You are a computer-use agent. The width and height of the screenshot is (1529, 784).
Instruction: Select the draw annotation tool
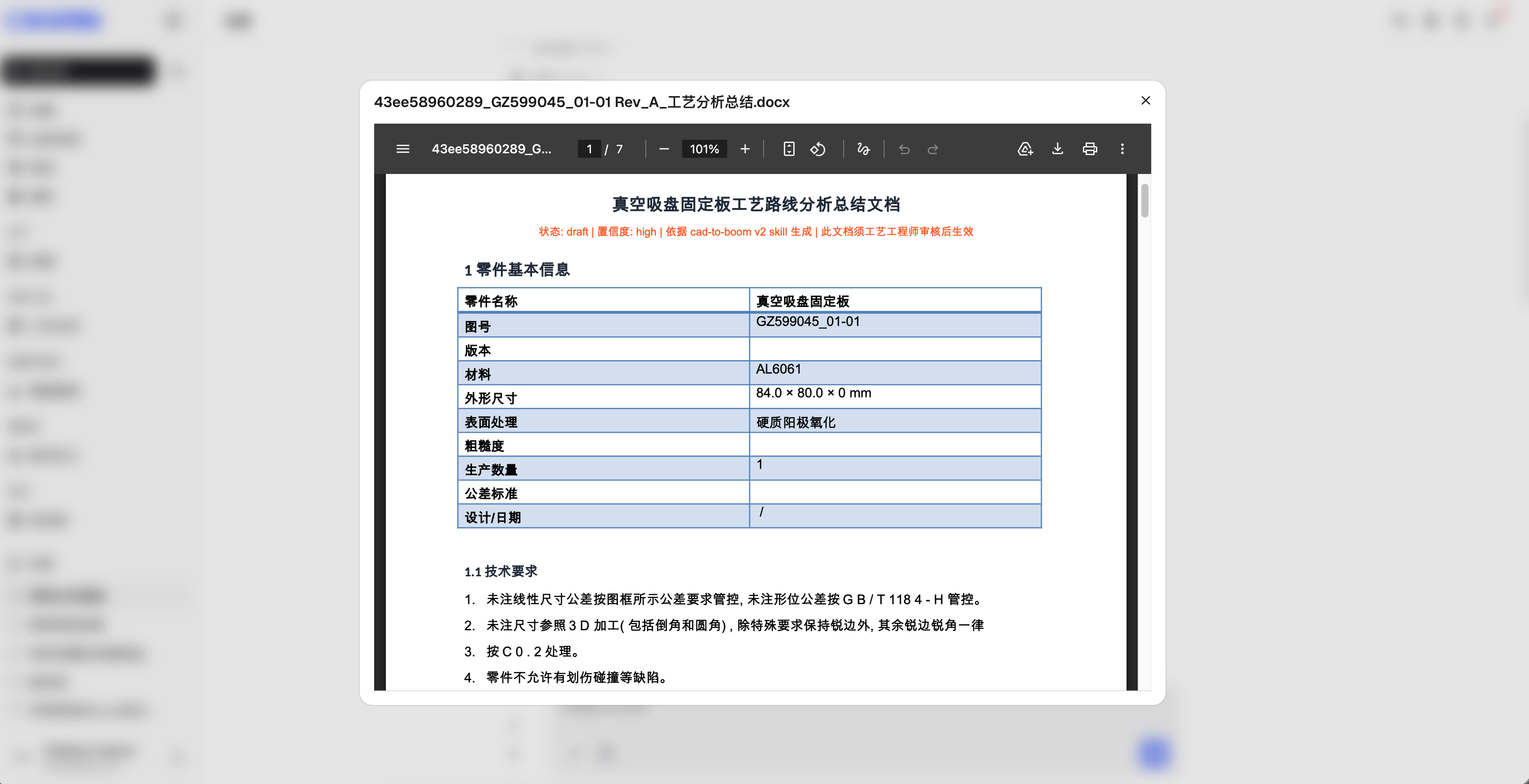(x=863, y=149)
